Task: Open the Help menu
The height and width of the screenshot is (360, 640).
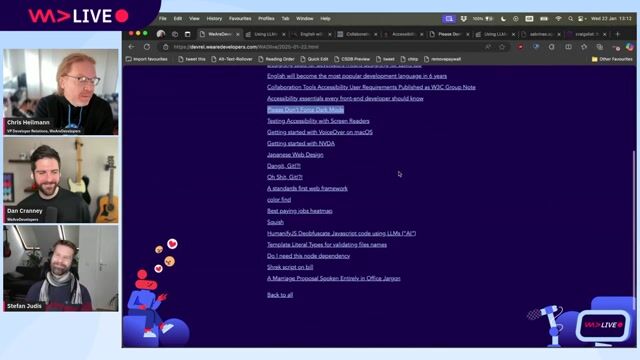Action: click(x=325, y=19)
